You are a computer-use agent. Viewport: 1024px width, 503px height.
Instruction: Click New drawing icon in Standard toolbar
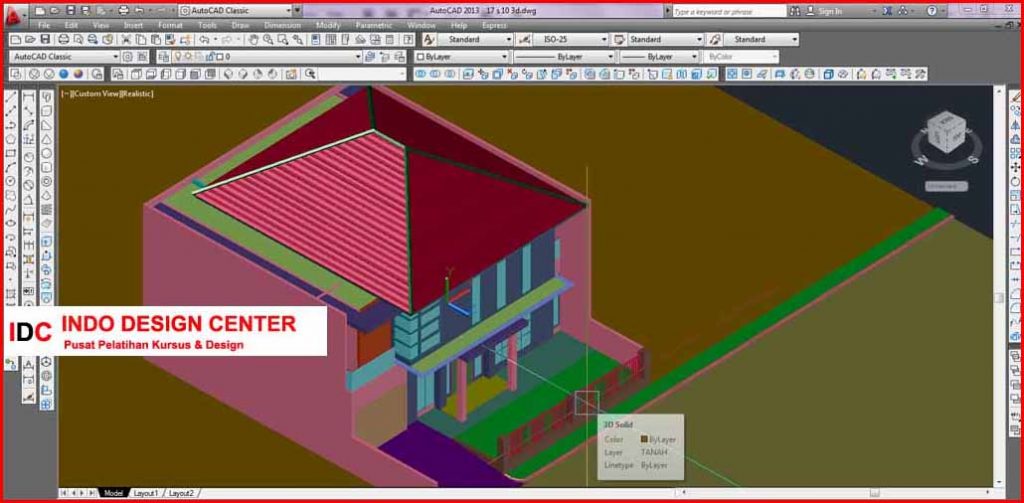click(x=14, y=40)
